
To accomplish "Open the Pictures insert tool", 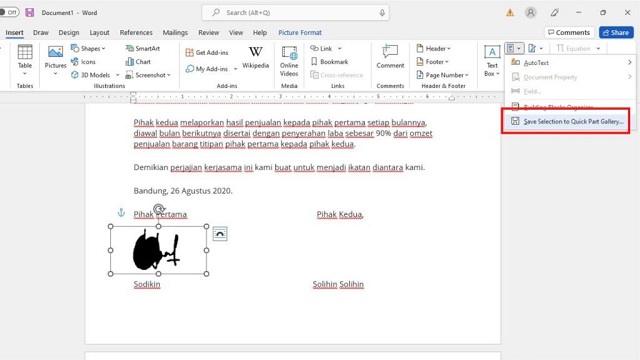I will coord(55,60).
